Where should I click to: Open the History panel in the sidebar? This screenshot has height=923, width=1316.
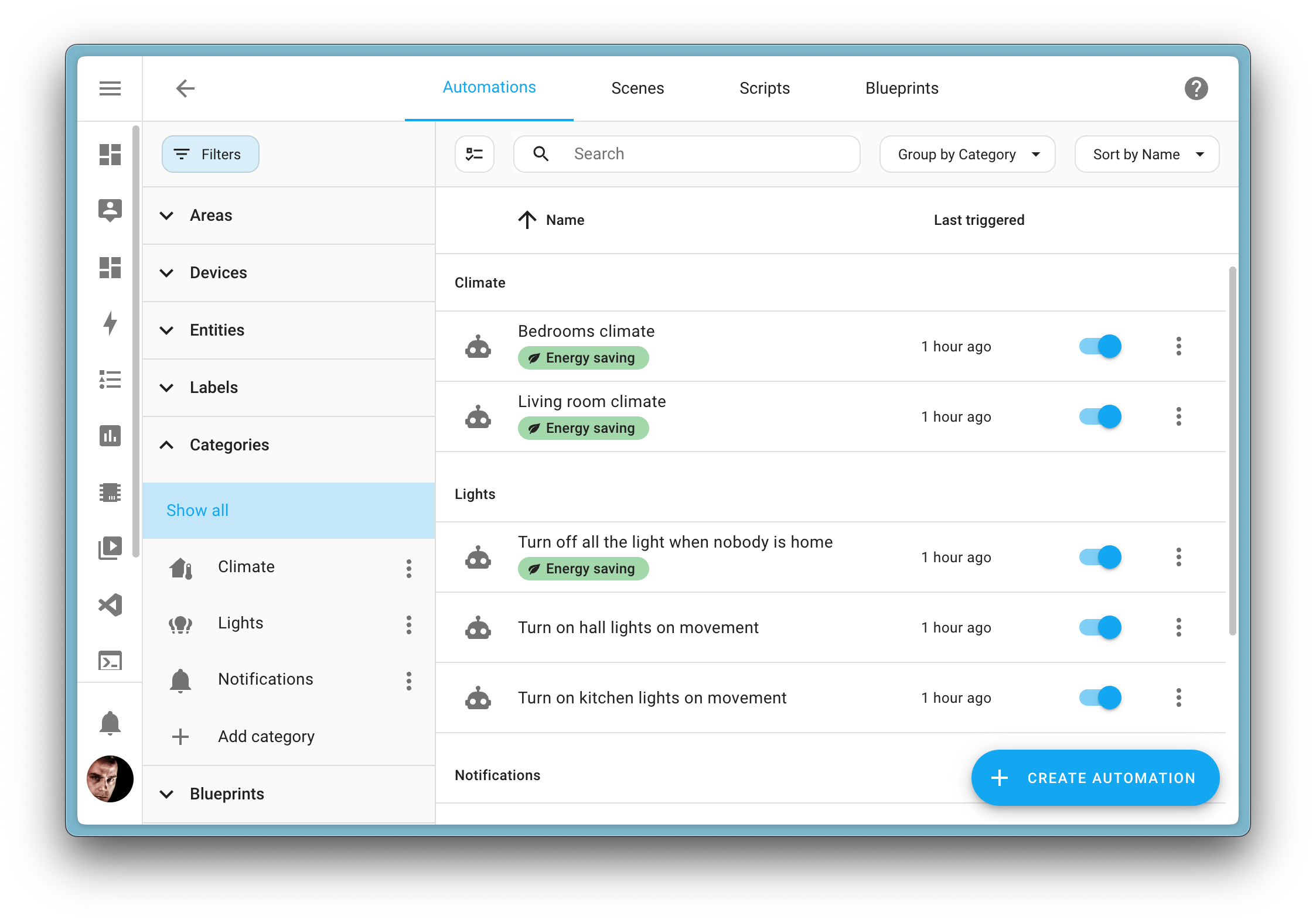pos(110,436)
